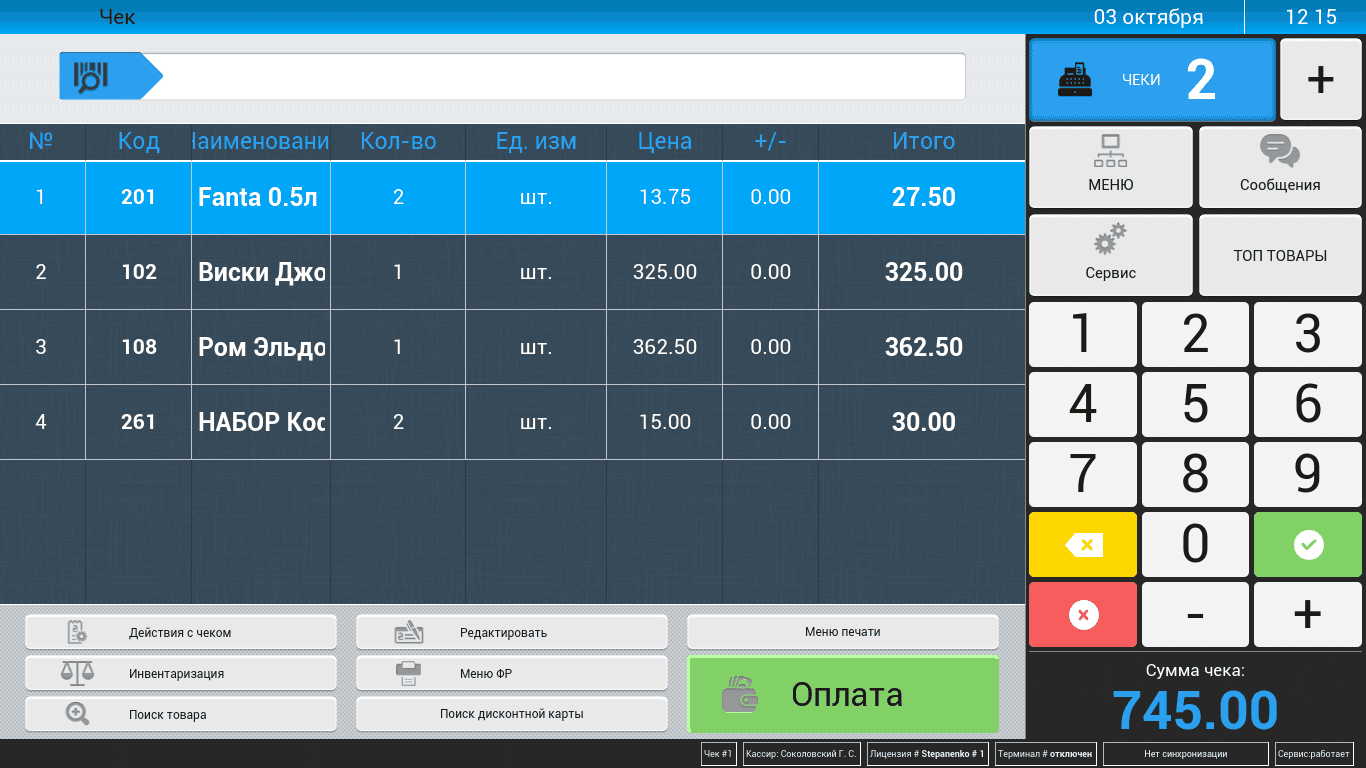Click Кассир: Соколовский Г. С. status entry

pos(801,754)
